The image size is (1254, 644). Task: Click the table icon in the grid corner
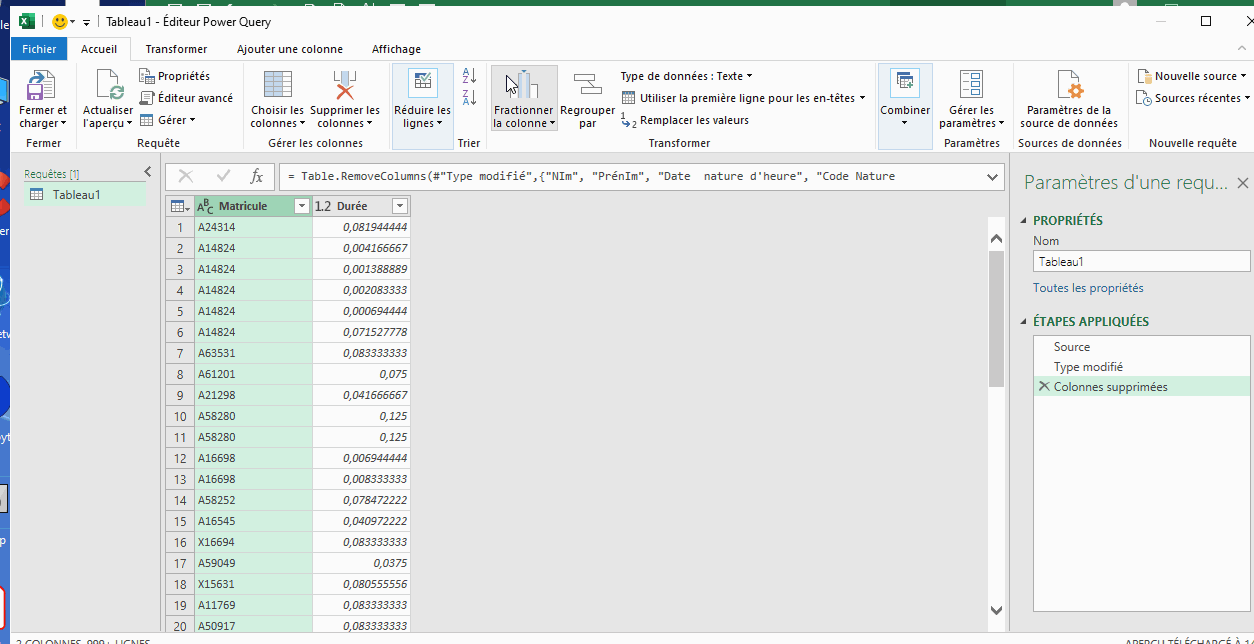[x=179, y=206]
